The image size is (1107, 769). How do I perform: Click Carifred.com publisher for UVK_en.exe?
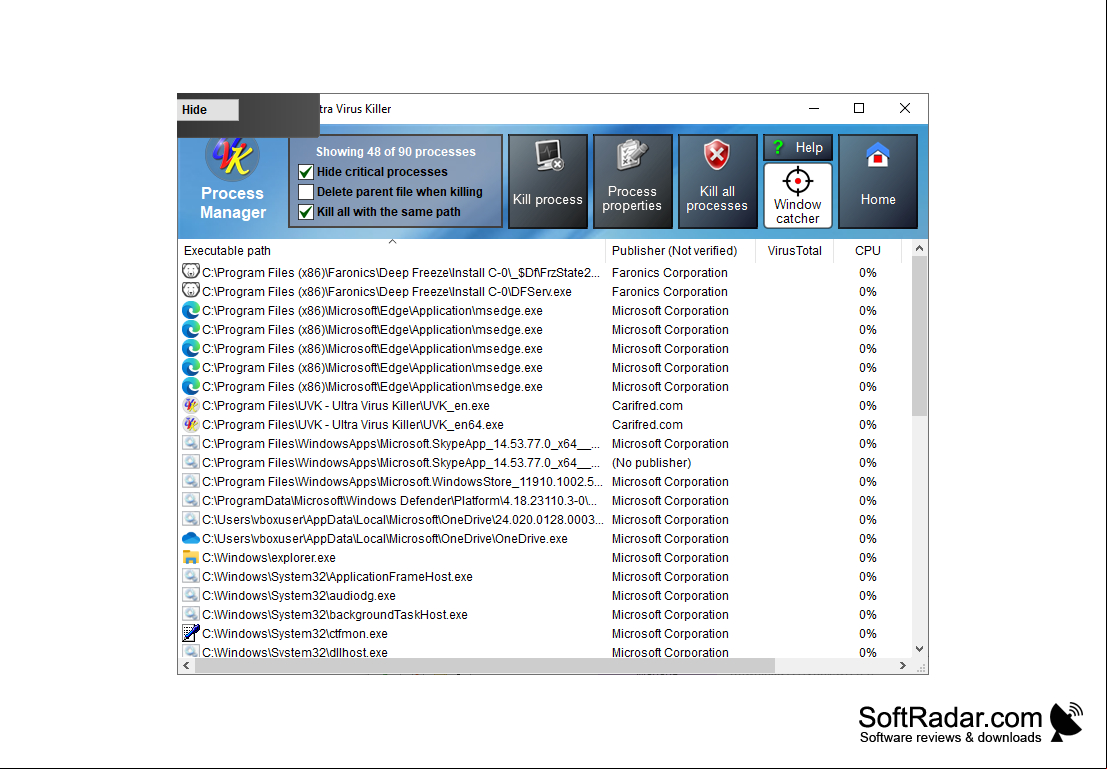[x=647, y=406]
